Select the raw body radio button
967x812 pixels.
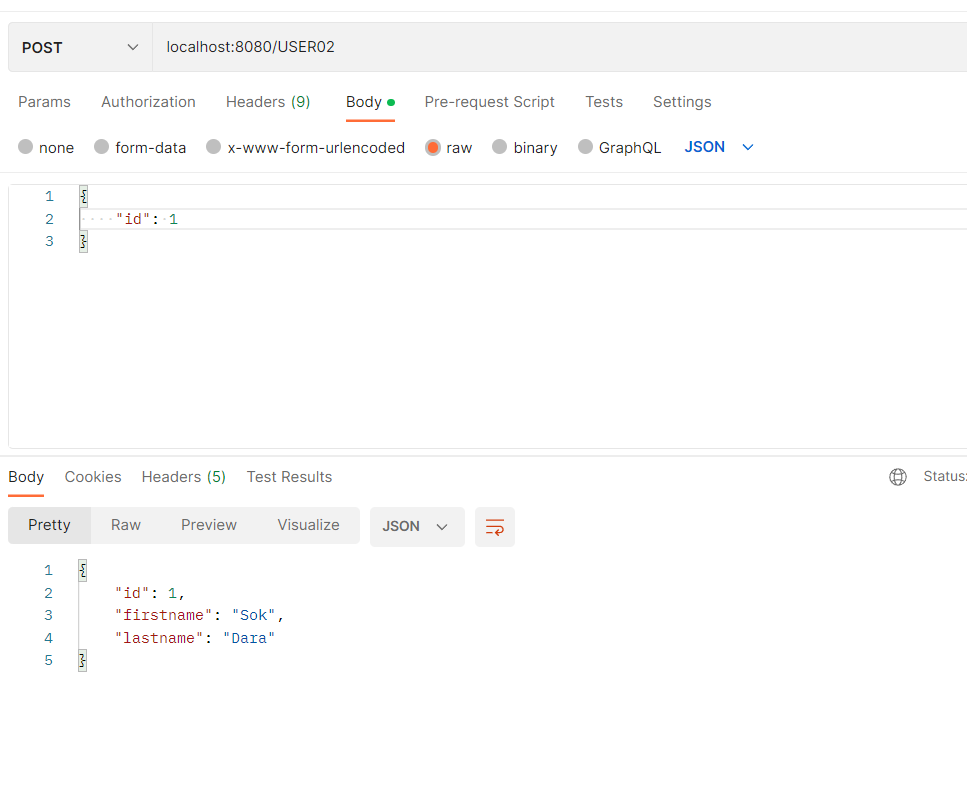[x=433, y=147]
